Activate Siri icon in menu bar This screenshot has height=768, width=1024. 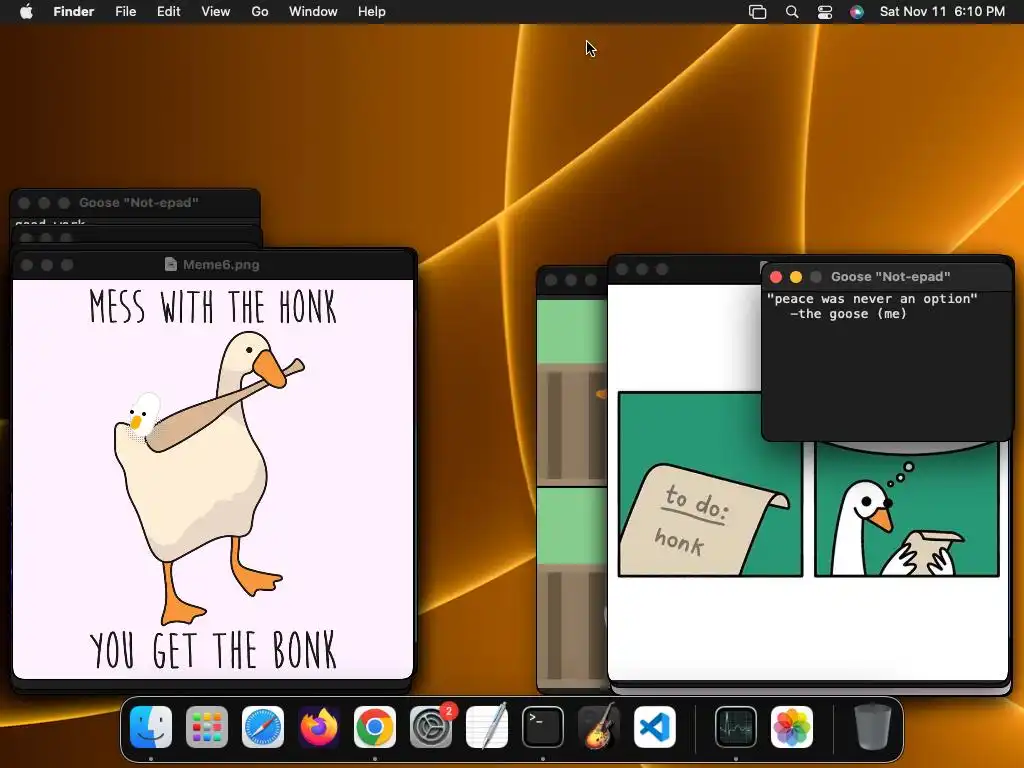click(x=857, y=12)
